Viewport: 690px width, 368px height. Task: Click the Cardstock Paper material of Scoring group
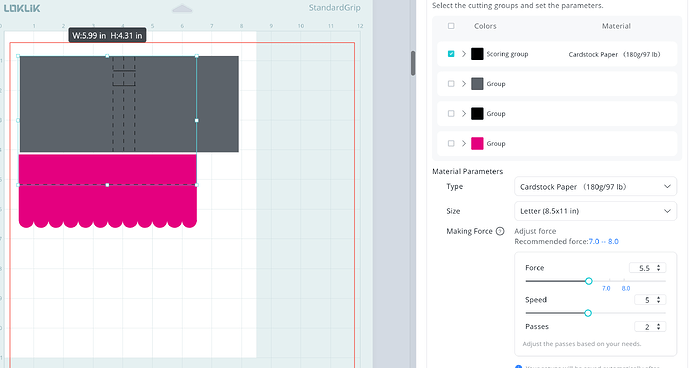coord(614,55)
